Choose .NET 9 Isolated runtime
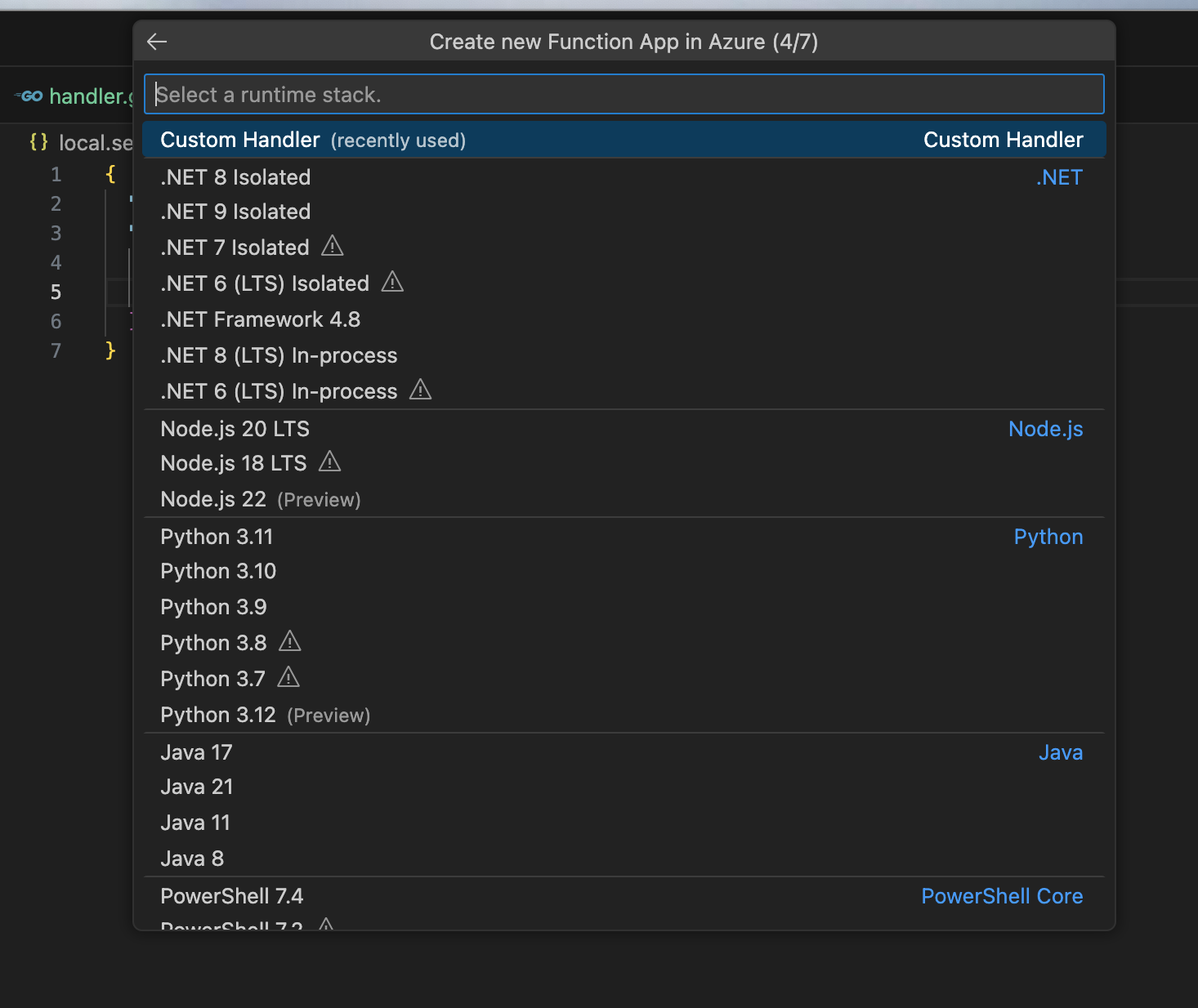 pos(624,212)
